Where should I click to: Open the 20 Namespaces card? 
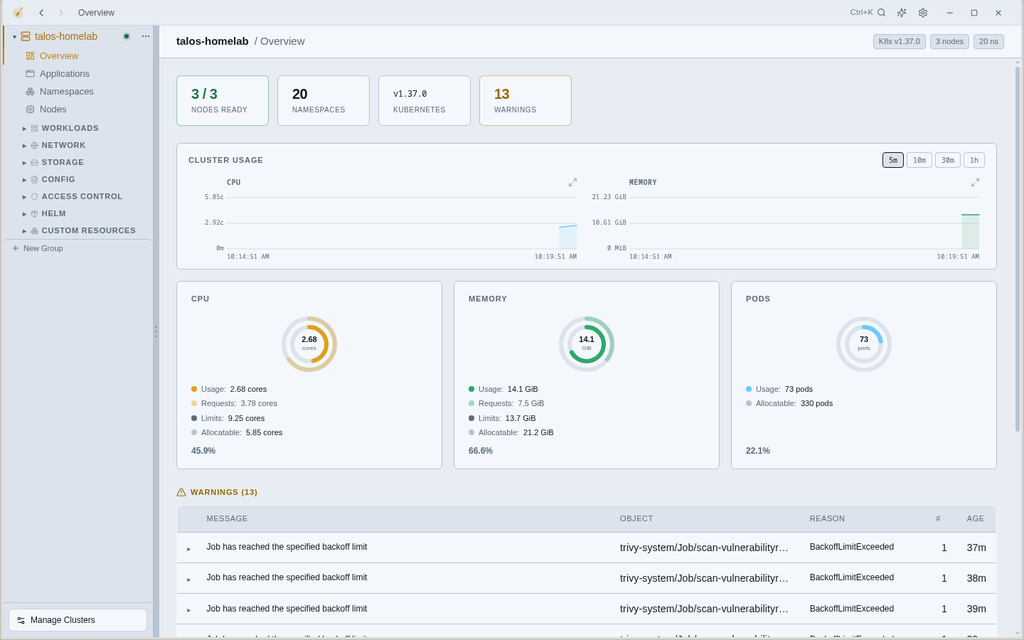click(x=323, y=101)
